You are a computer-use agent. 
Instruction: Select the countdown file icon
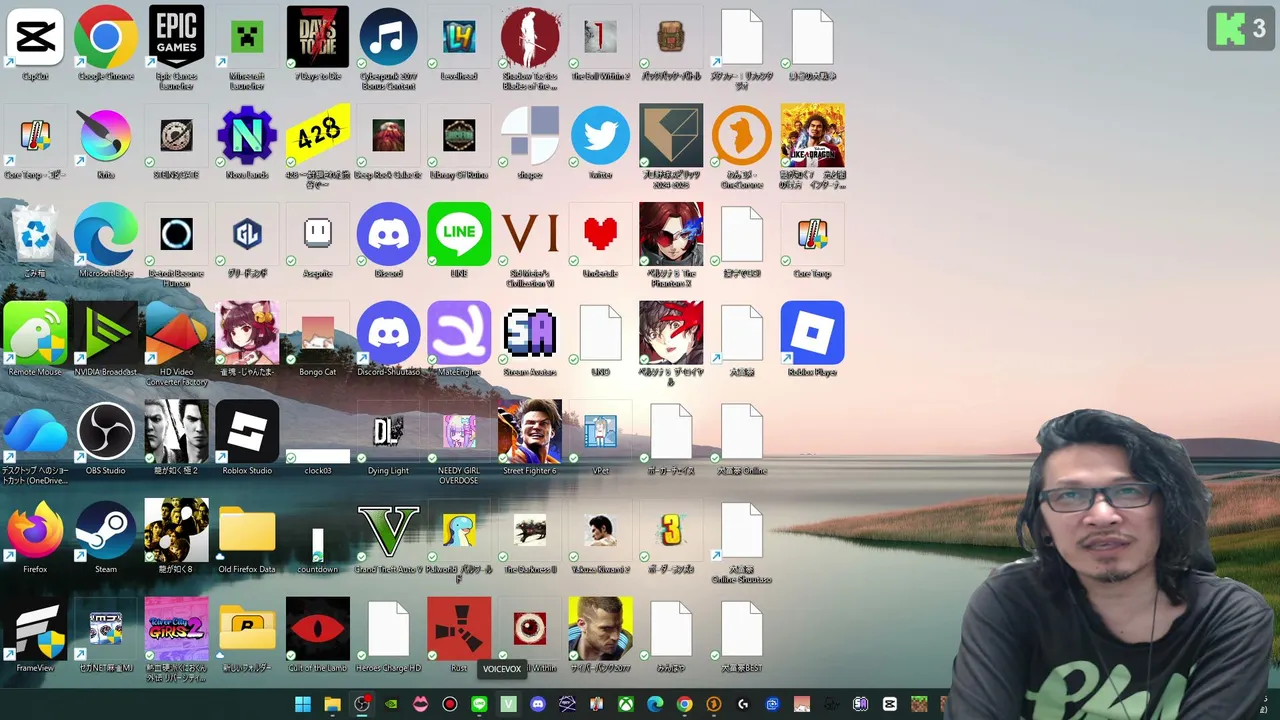[x=318, y=543]
